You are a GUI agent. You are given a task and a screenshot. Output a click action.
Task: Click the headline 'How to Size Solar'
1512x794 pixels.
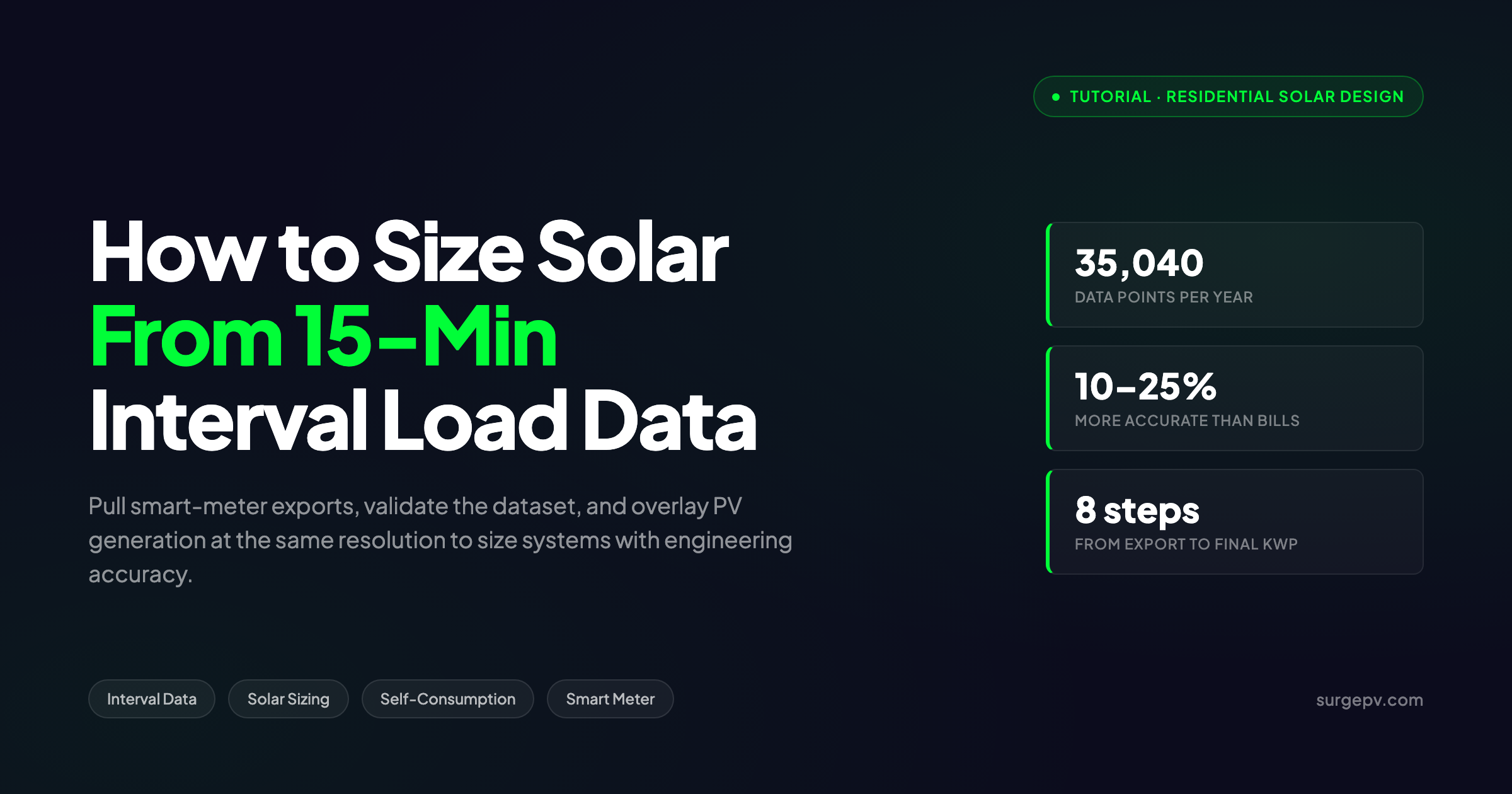pyautogui.click(x=409, y=252)
